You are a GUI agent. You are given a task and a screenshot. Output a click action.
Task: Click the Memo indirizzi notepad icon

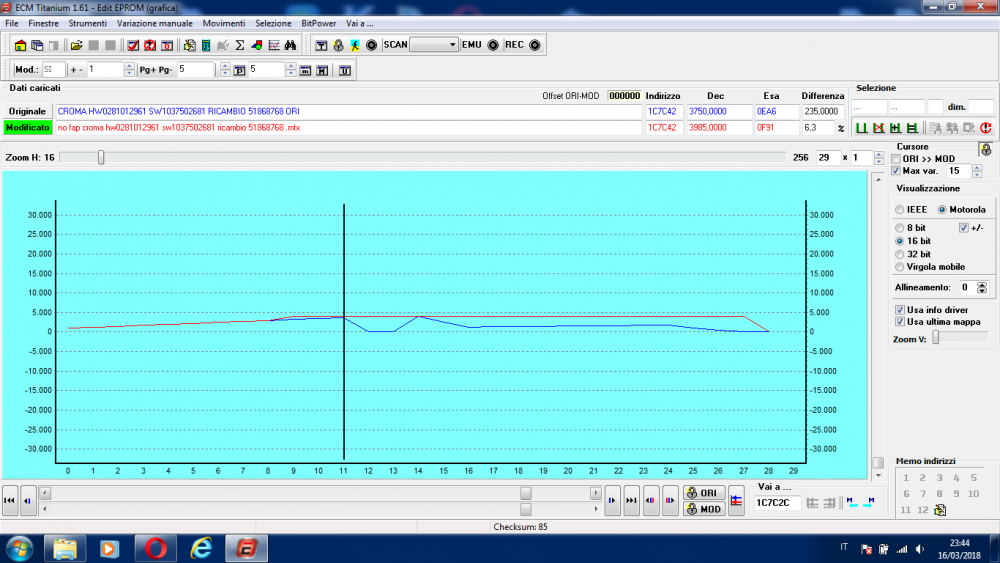tap(940, 510)
